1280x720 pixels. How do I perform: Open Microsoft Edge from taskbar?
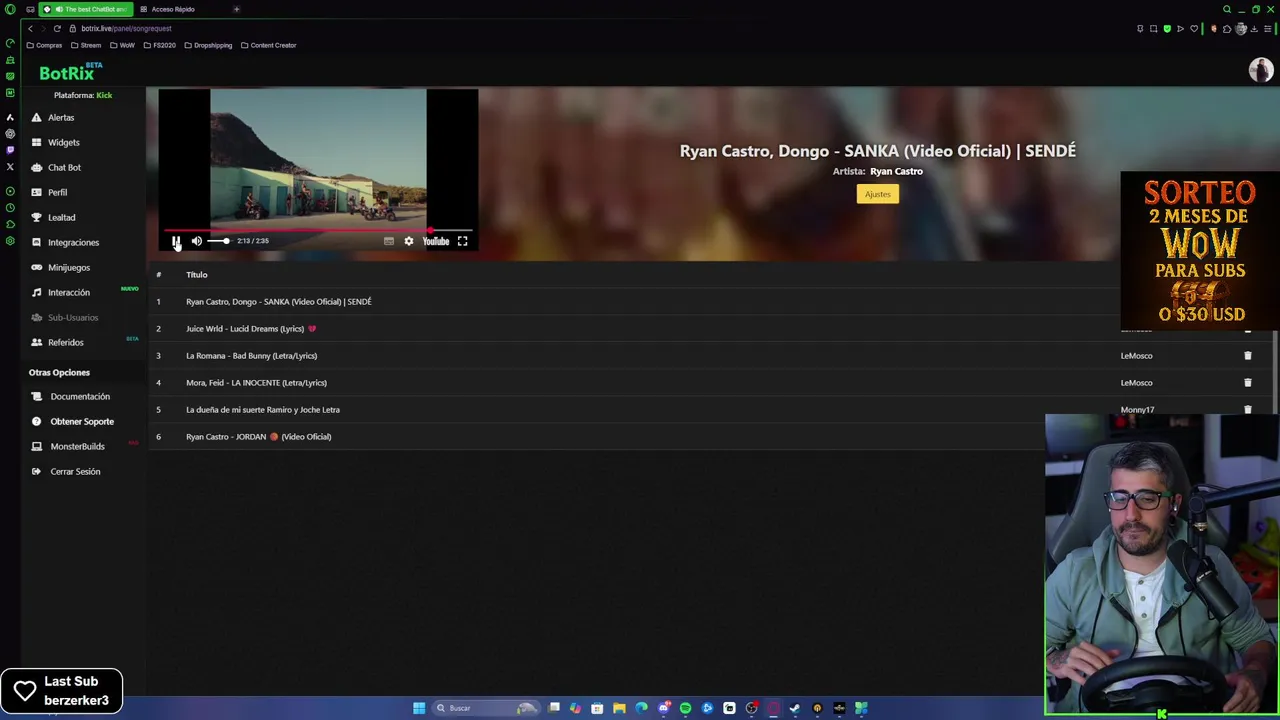tap(641, 708)
